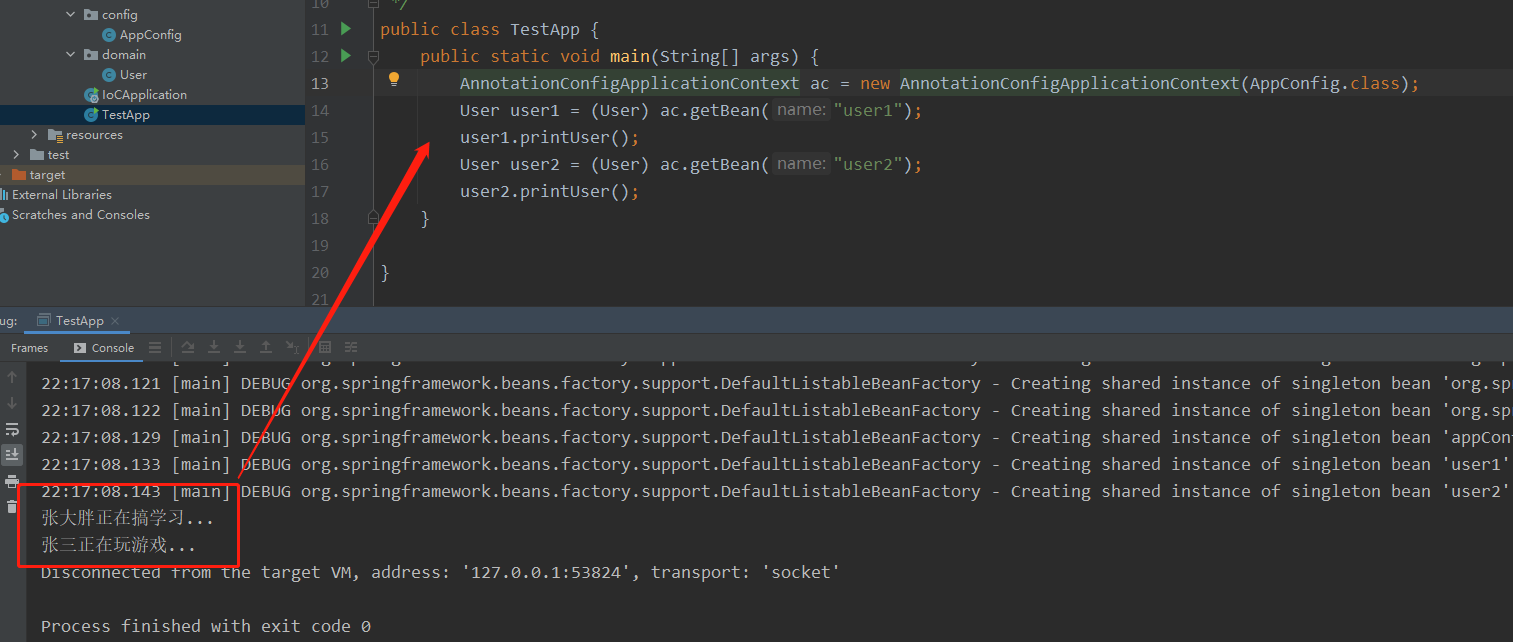Click line number 14 in editor gutter
The height and width of the screenshot is (642, 1513).
coord(320,110)
